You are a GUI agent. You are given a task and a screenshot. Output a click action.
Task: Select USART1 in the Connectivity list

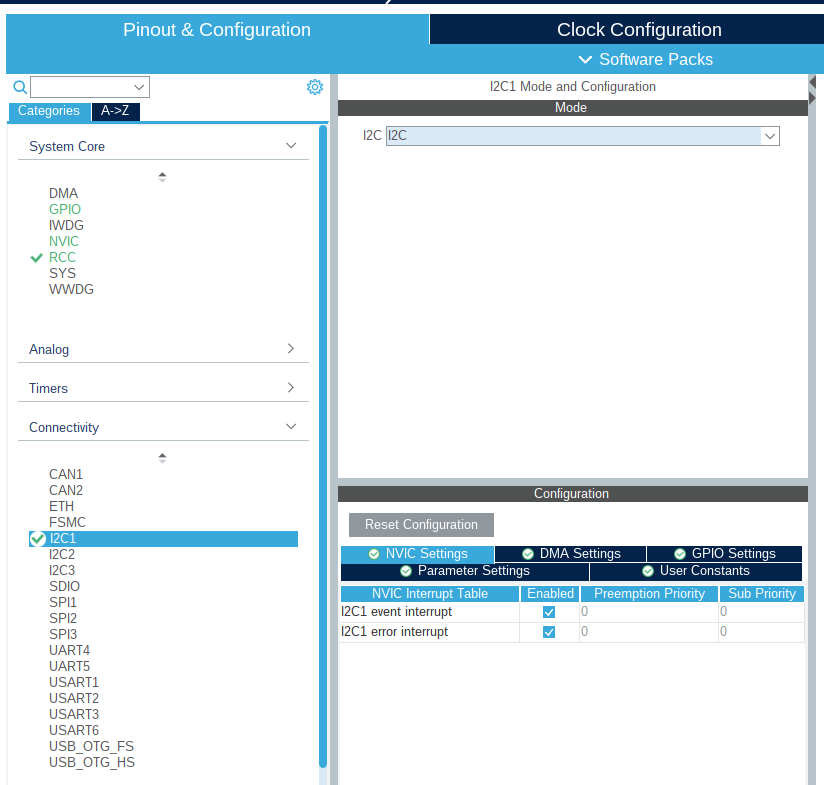tap(74, 682)
